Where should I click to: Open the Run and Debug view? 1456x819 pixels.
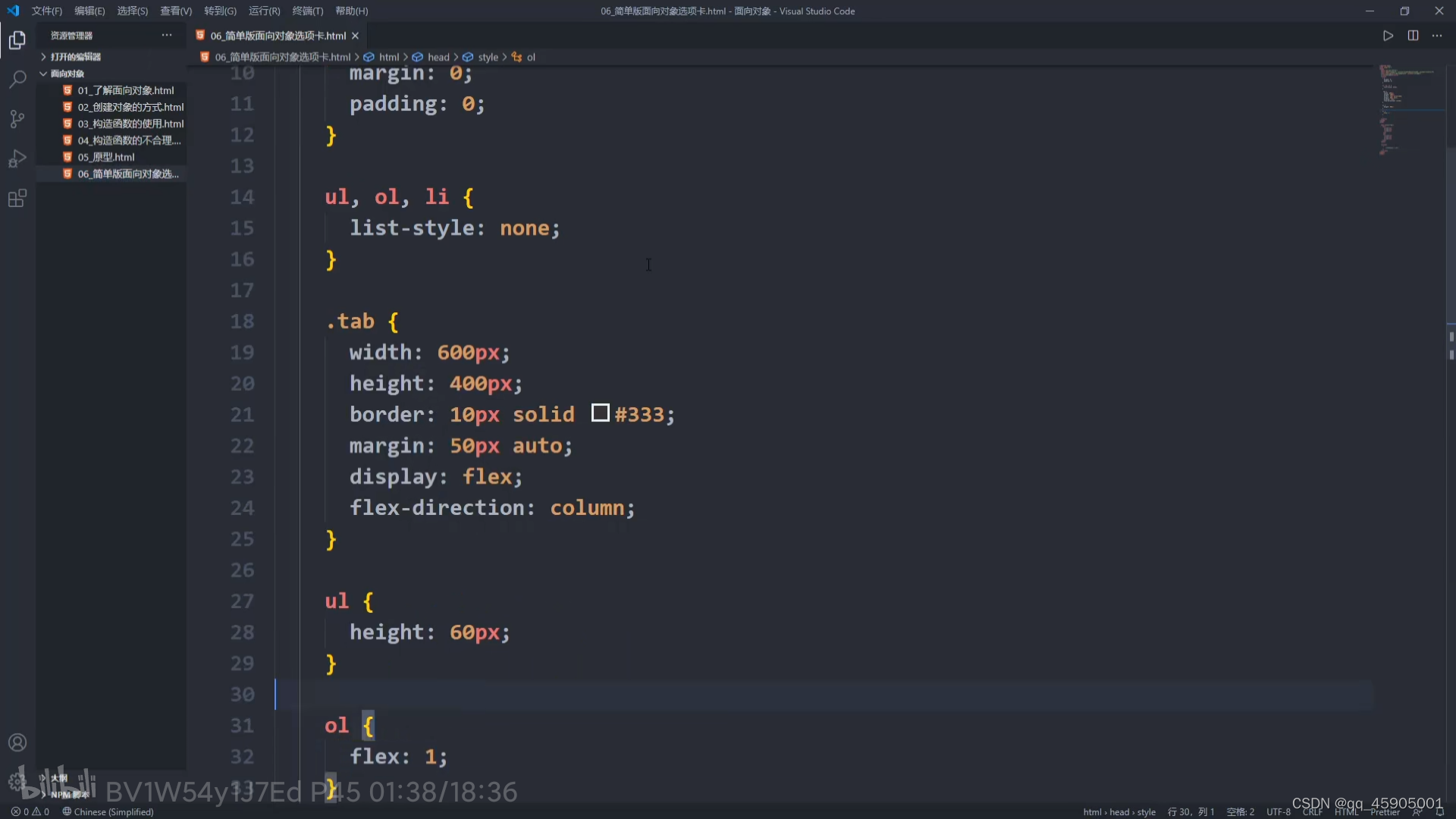point(17,158)
